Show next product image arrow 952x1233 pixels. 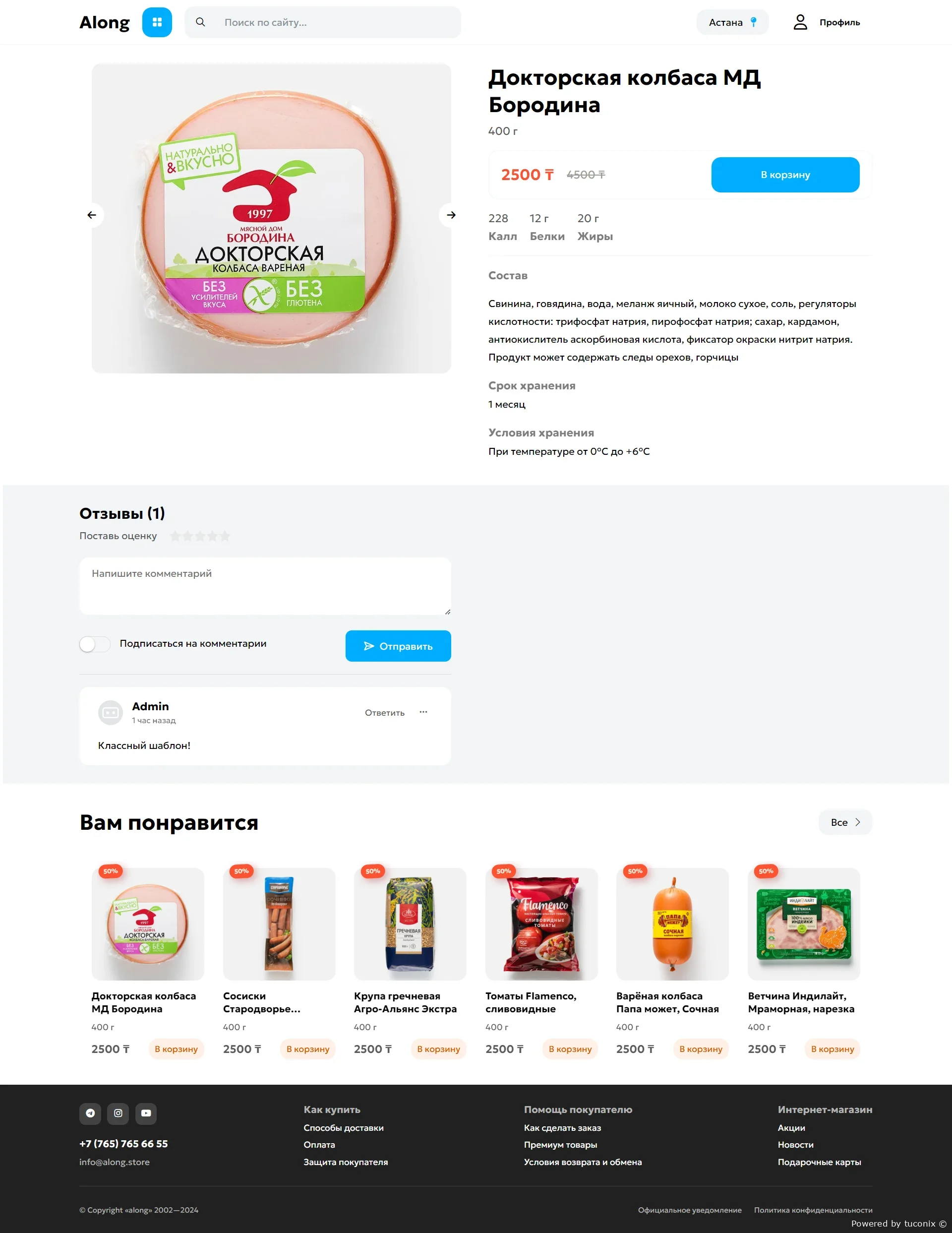tap(451, 215)
